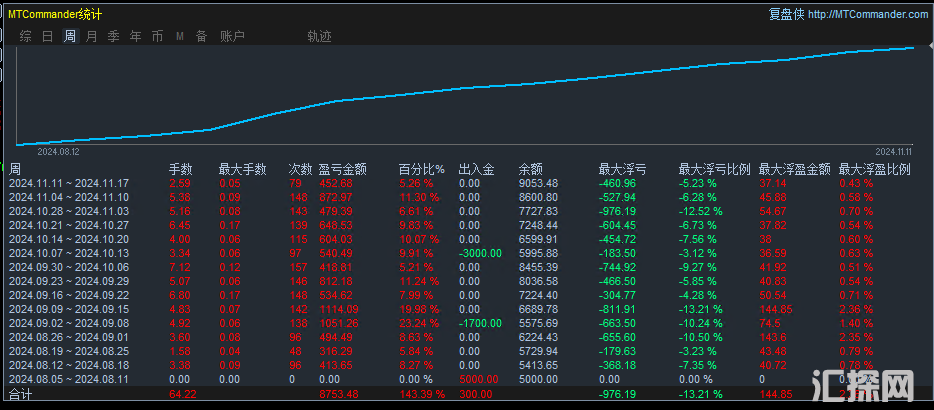Click the 最大浮亏 column header

[622, 169]
